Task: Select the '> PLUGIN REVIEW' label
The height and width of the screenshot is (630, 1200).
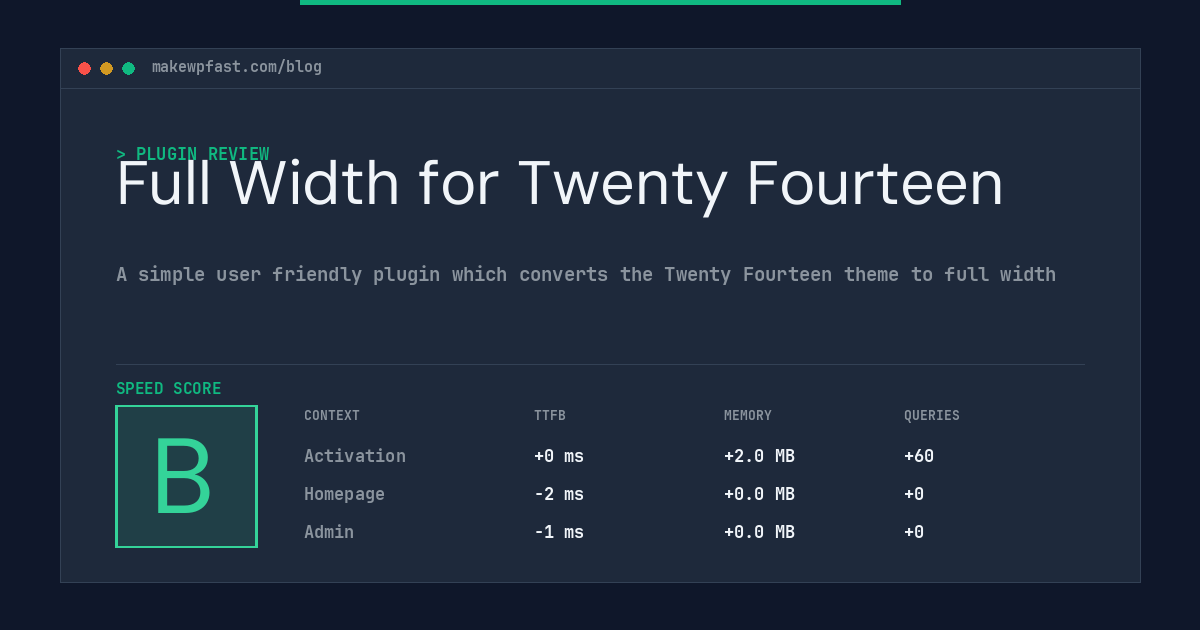Action: coord(193,154)
